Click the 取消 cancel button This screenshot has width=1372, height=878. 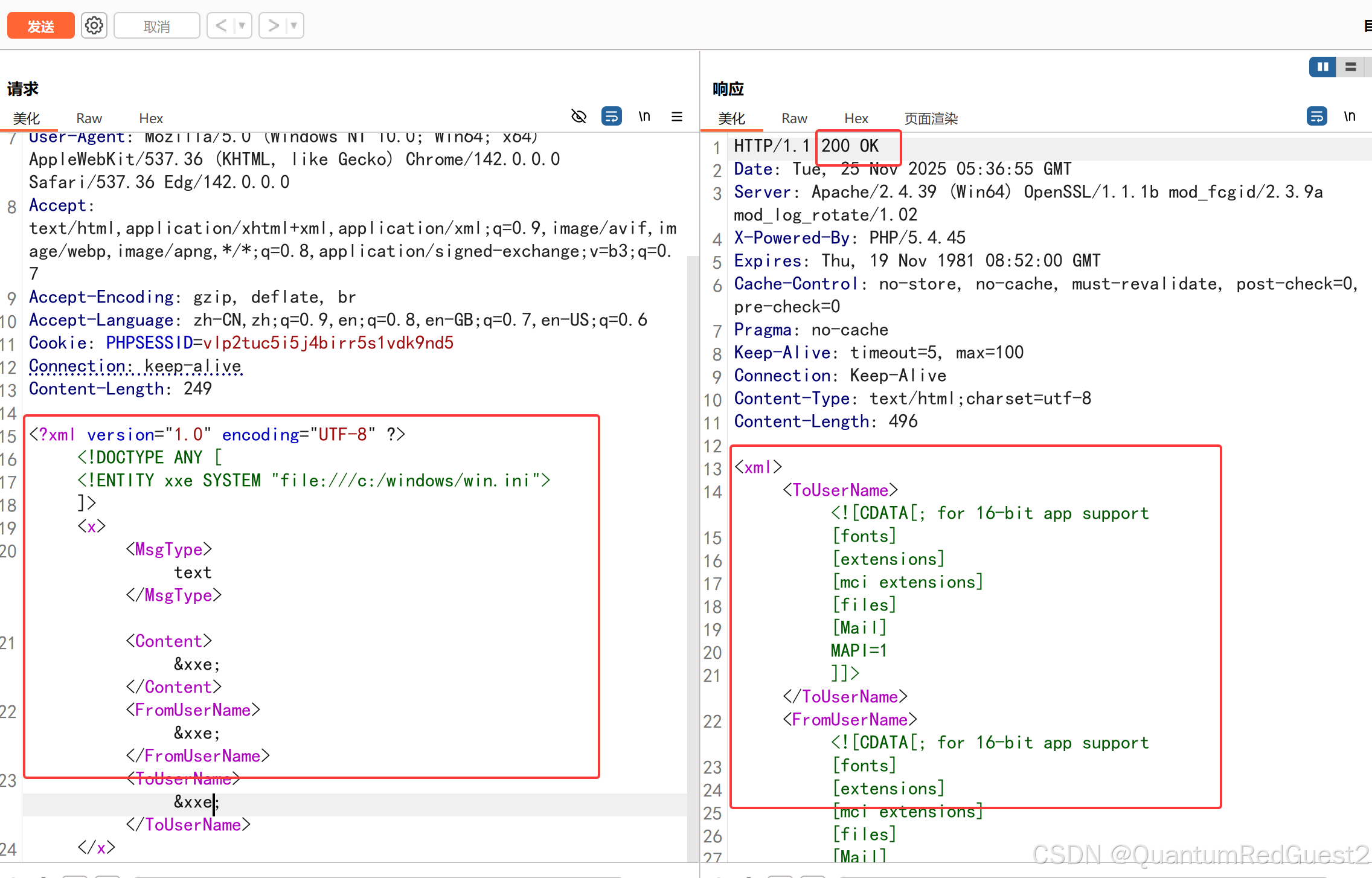157,26
